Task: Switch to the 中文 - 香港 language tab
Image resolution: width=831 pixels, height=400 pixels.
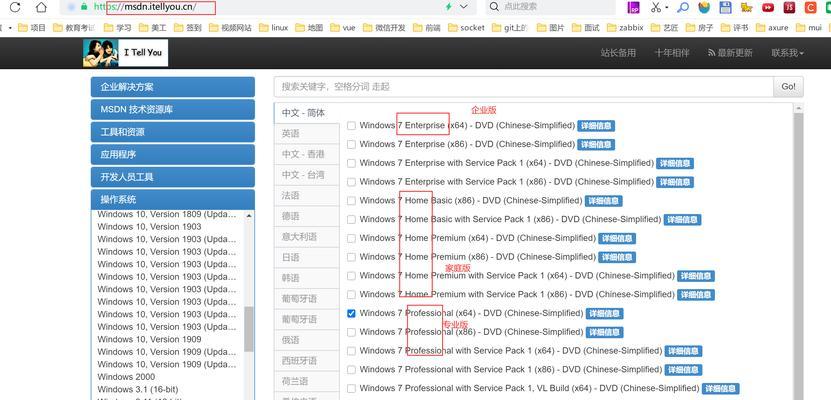Action: (x=306, y=154)
